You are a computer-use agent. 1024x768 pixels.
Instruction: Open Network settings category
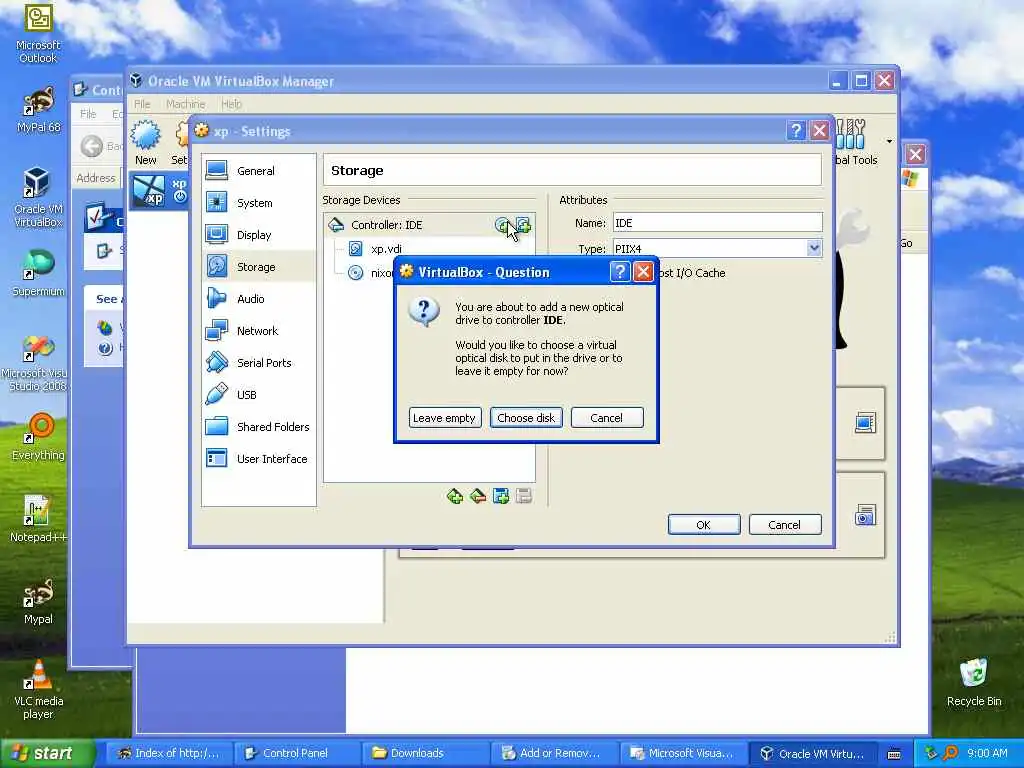pyautogui.click(x=259, y=331)
